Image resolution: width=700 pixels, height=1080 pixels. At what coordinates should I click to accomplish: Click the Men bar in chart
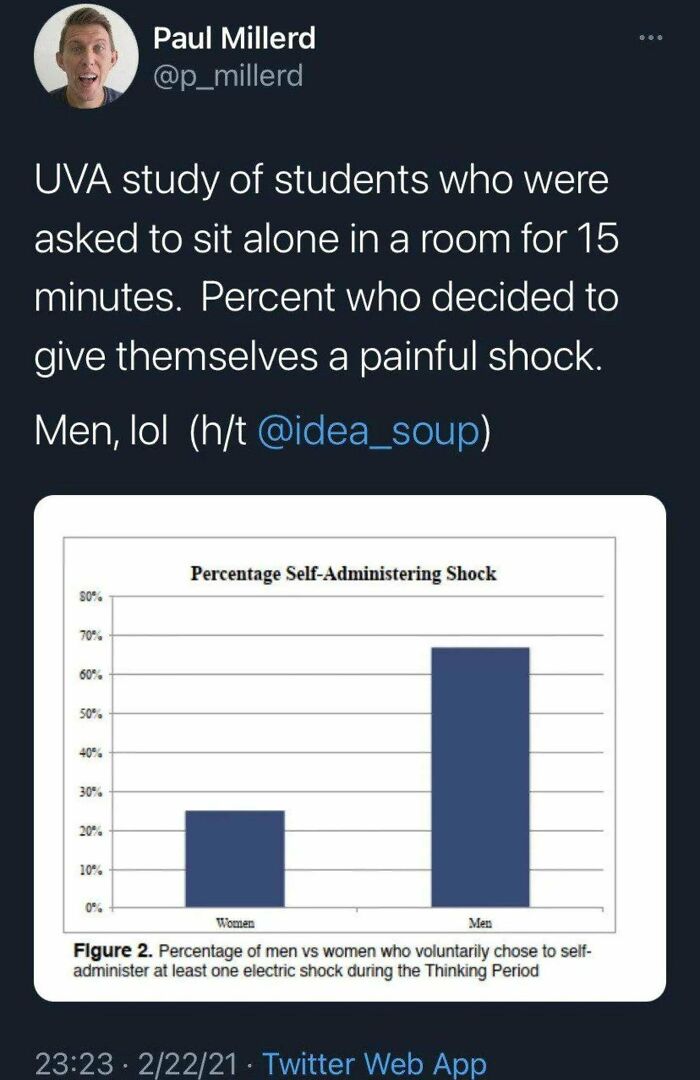click(x=480, y=778)
